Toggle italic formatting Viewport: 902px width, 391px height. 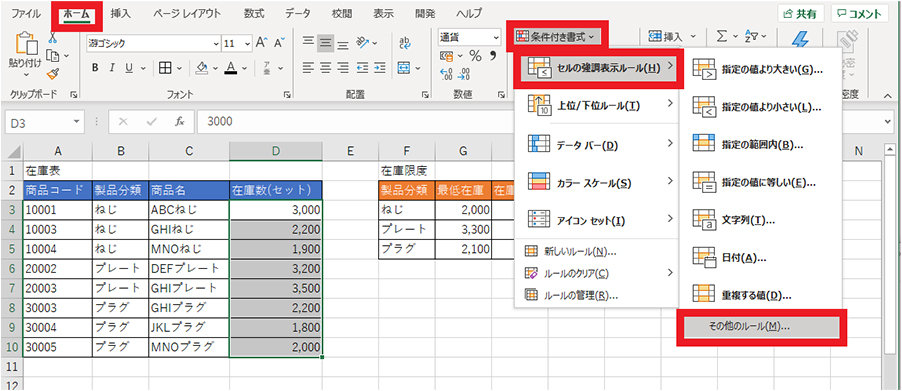click(112, 68)
